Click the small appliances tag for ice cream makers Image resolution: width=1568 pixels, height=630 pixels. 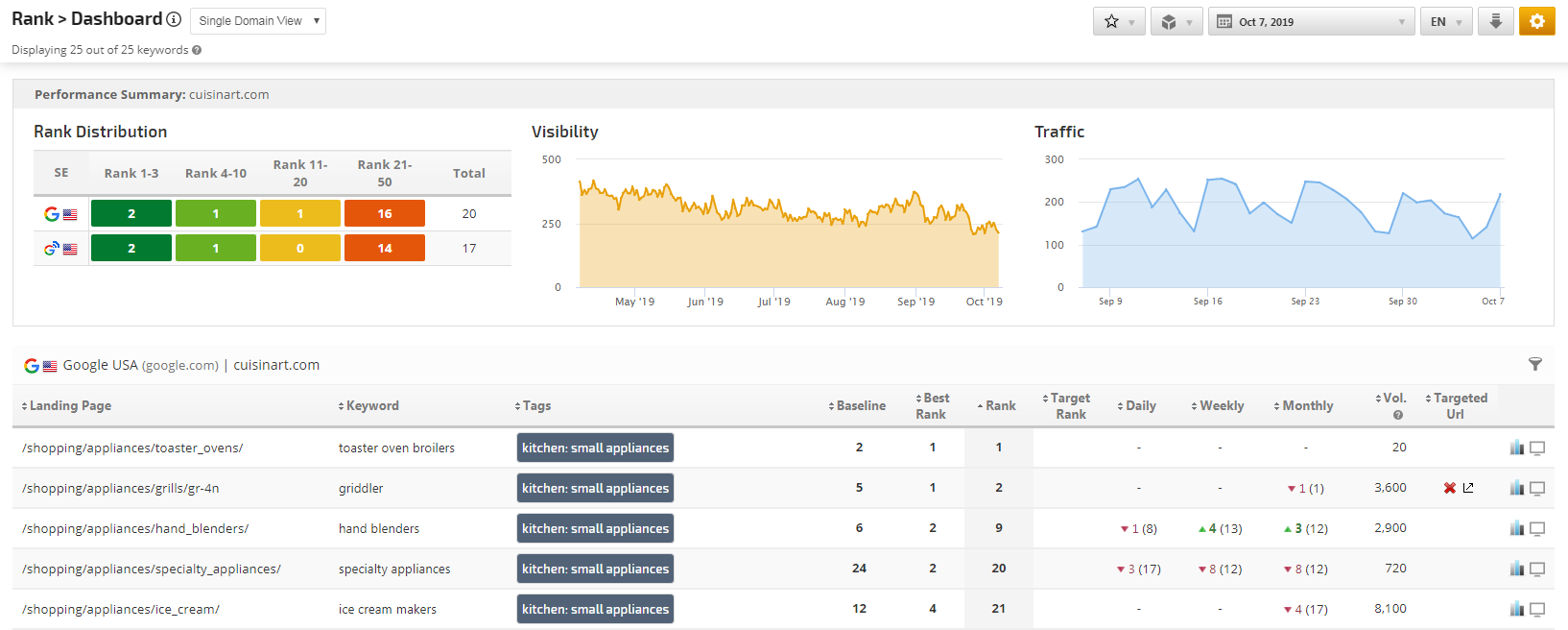tap(595, 609)
